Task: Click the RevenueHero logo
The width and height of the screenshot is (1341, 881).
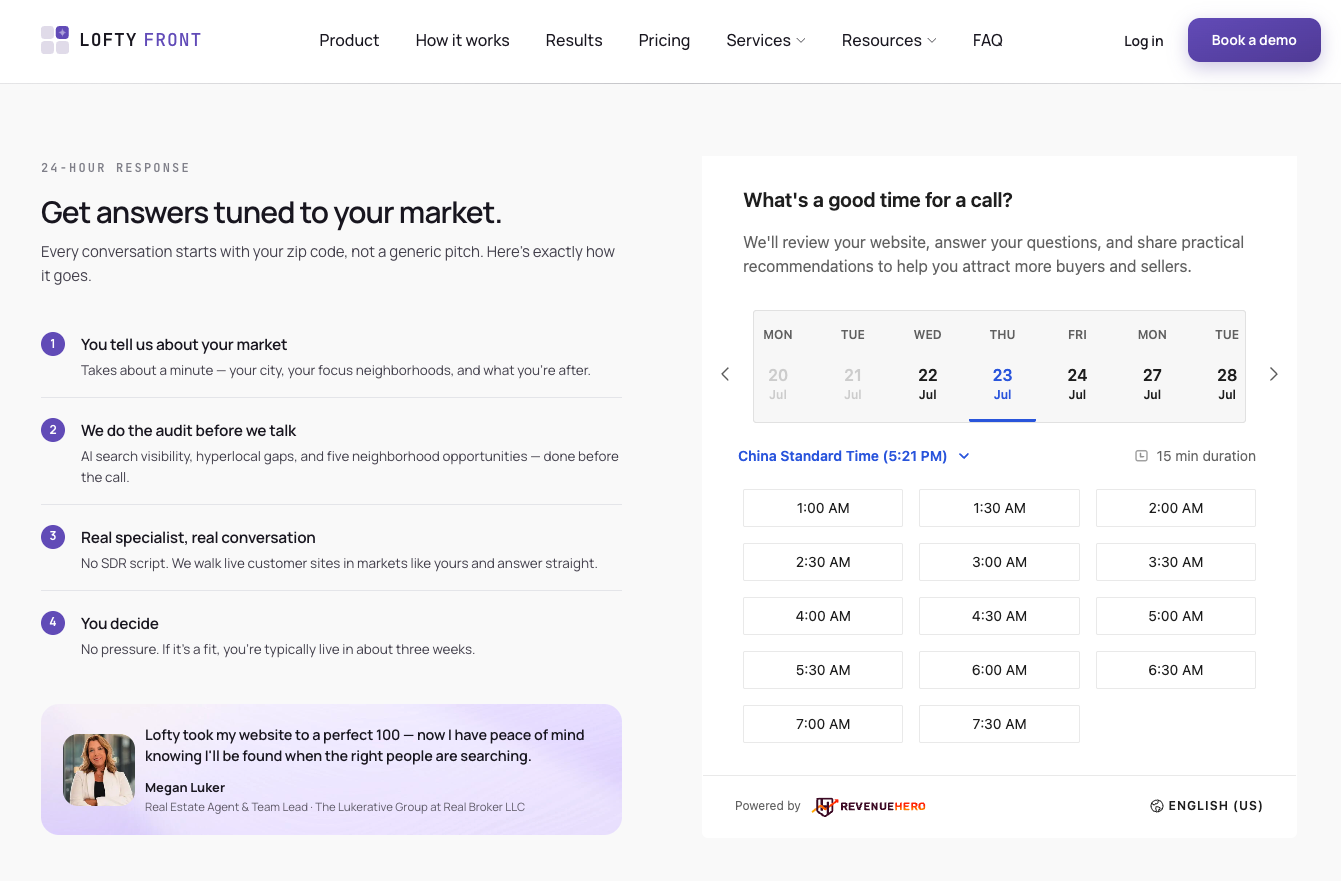Action: coord(869,806)
